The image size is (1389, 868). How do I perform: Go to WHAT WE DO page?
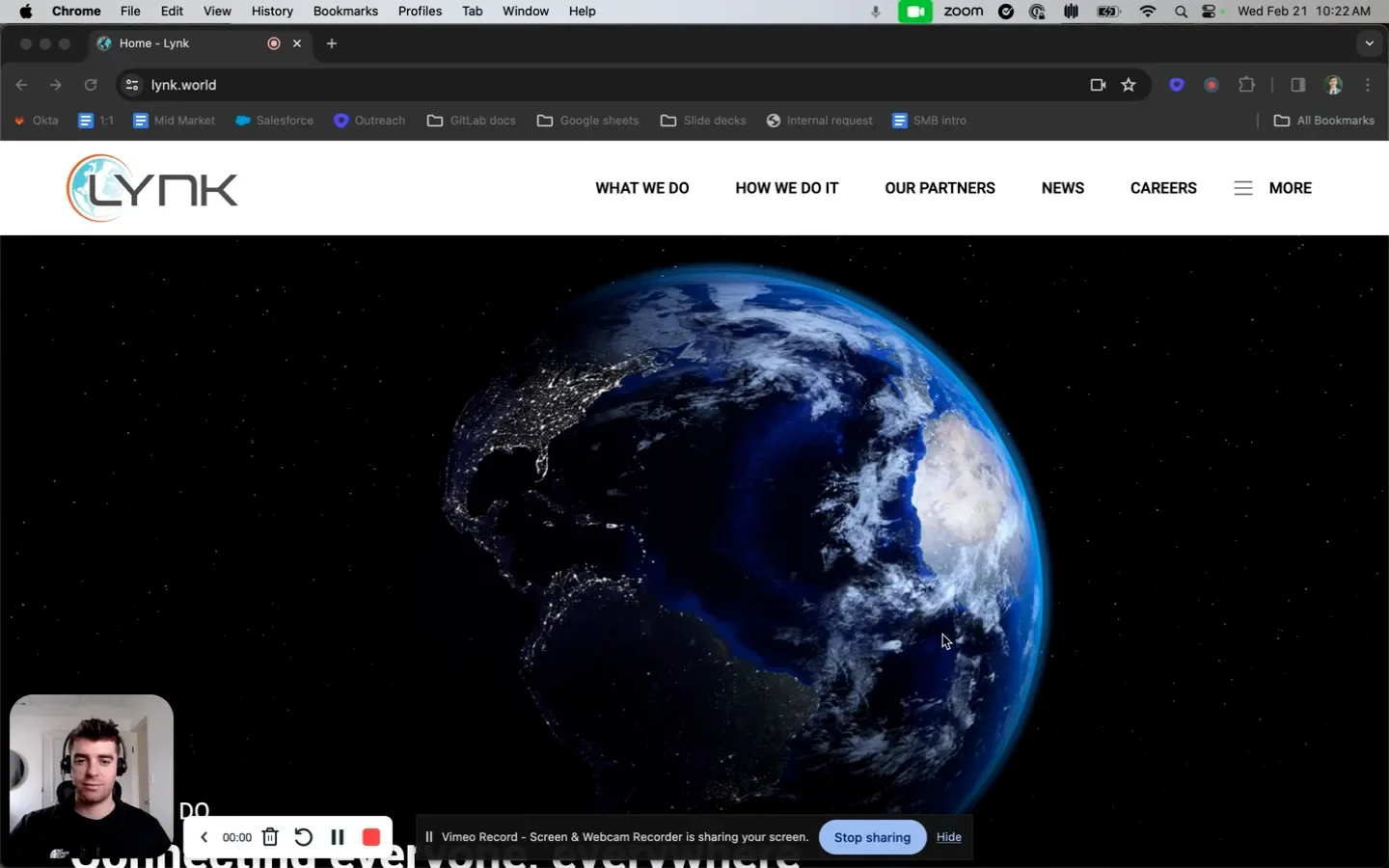point(642,188)
